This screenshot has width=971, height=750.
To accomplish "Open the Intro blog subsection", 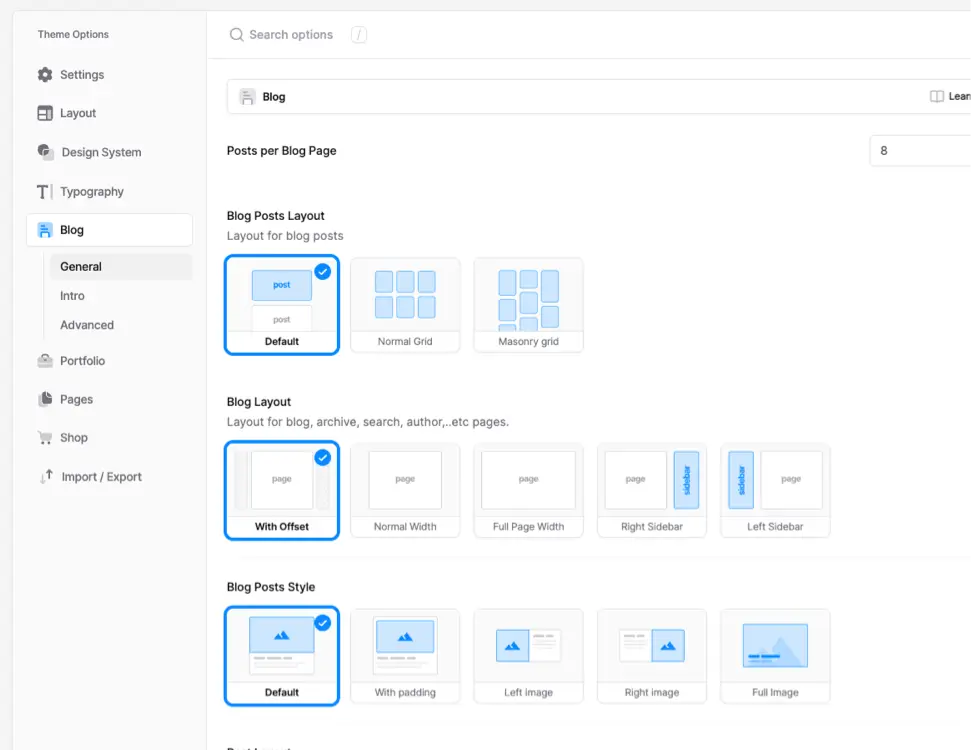I will [72, 296].
